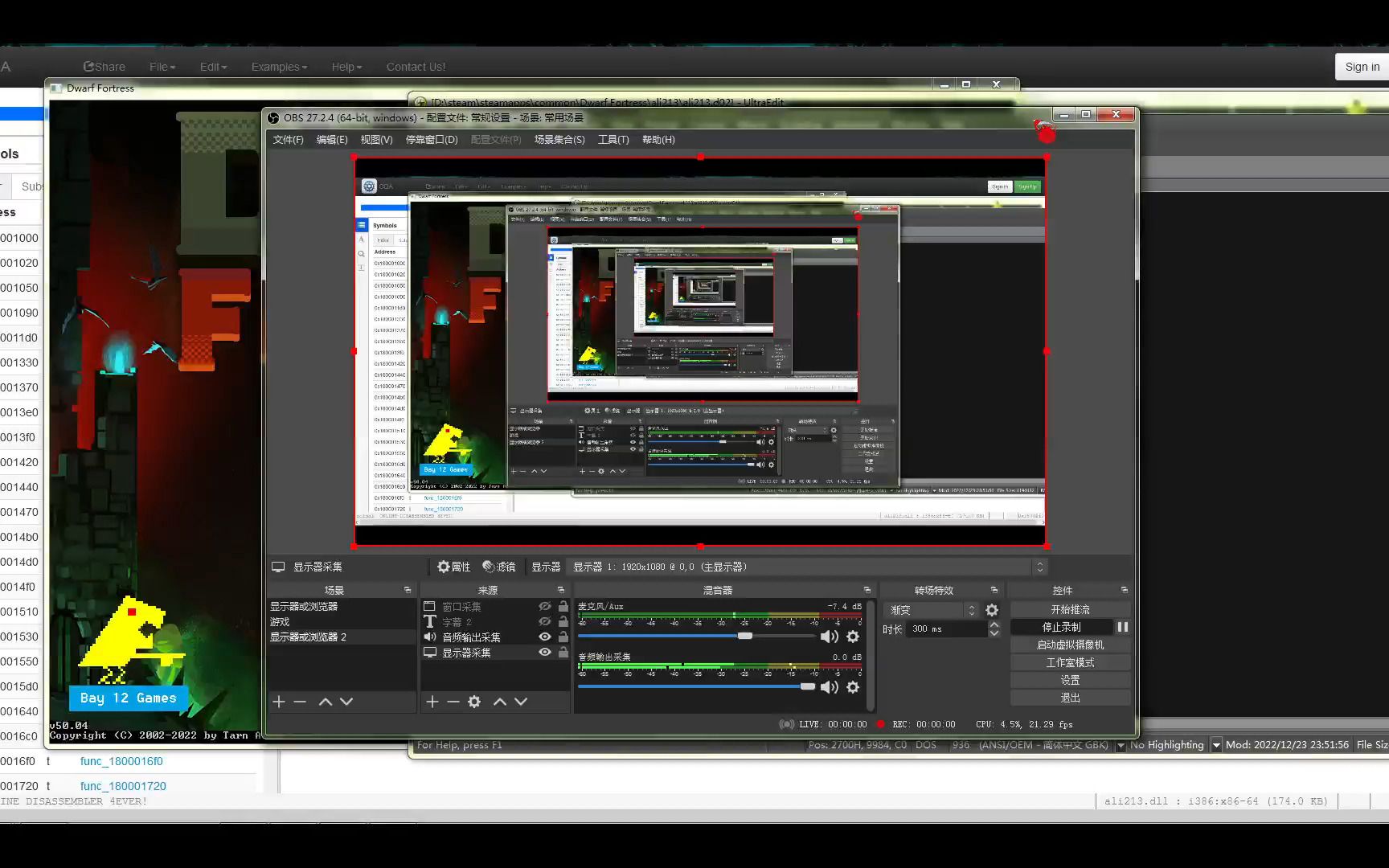Image resolution: width=1389 pixels, height=868 pixels.
Task: Open the Edit dropdown in the web page
Action: (214, 67)
